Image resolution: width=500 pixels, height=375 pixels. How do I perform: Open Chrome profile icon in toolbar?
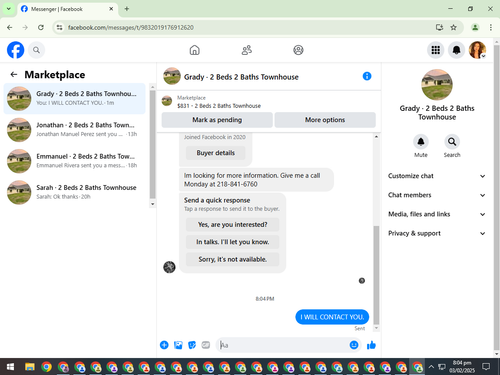475,27
